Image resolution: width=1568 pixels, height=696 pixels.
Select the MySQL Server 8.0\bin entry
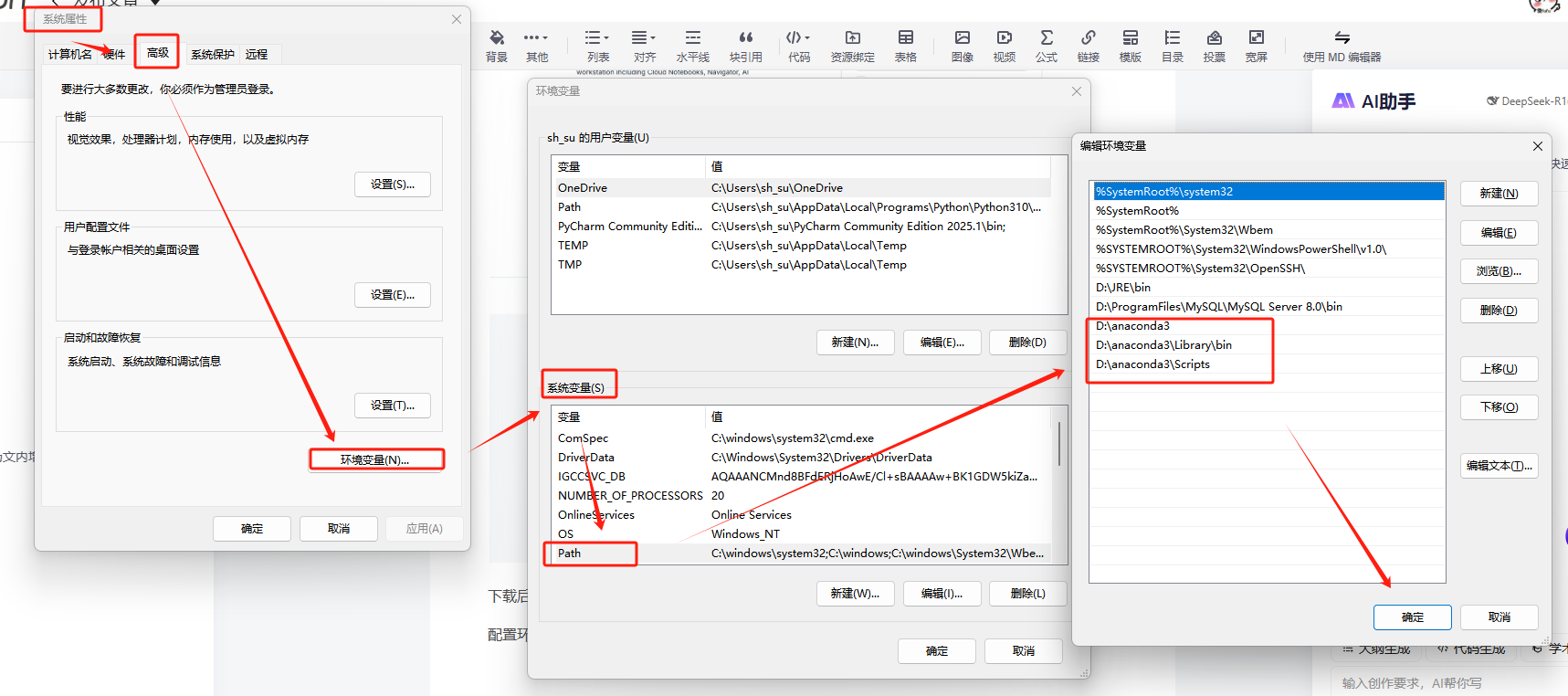[1268, 307]
